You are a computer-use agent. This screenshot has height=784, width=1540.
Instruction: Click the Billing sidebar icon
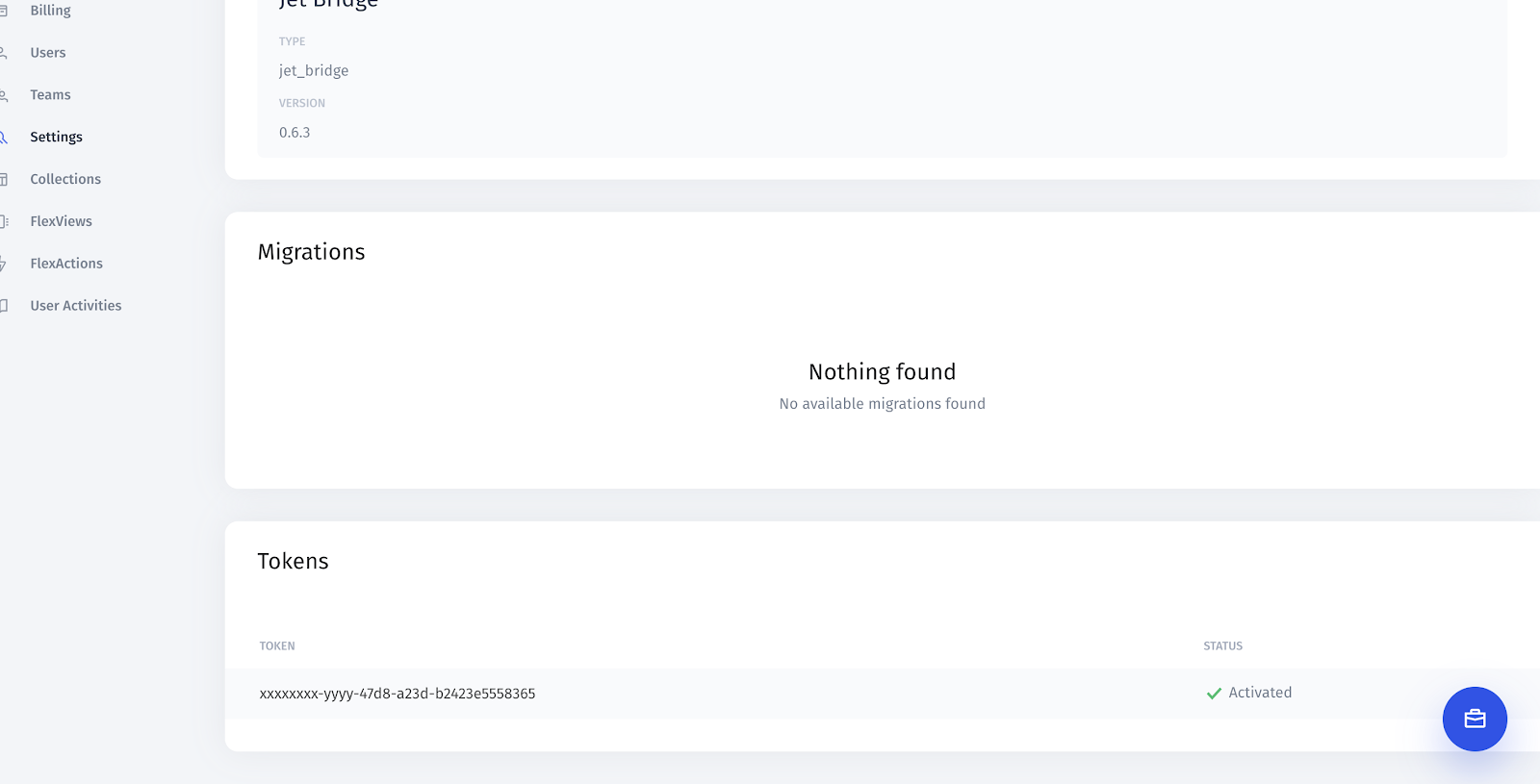(x=3, y=11)
